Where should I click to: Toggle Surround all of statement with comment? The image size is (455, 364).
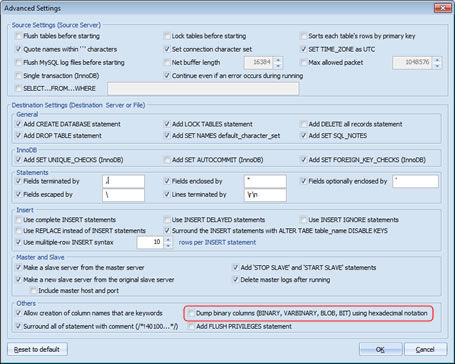[x=19, y=326]
